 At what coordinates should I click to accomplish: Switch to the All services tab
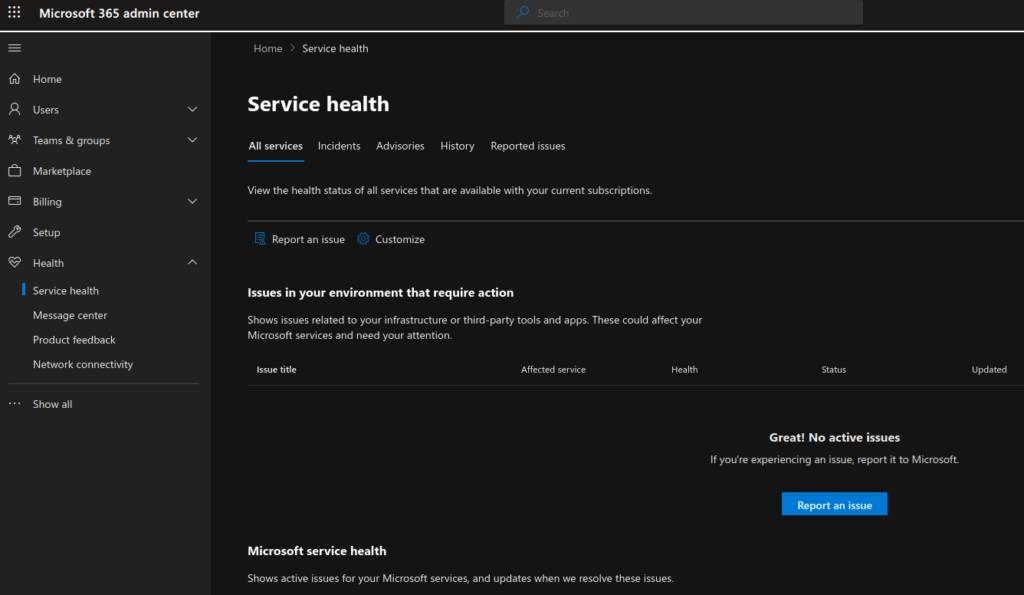tap(276, 146)
